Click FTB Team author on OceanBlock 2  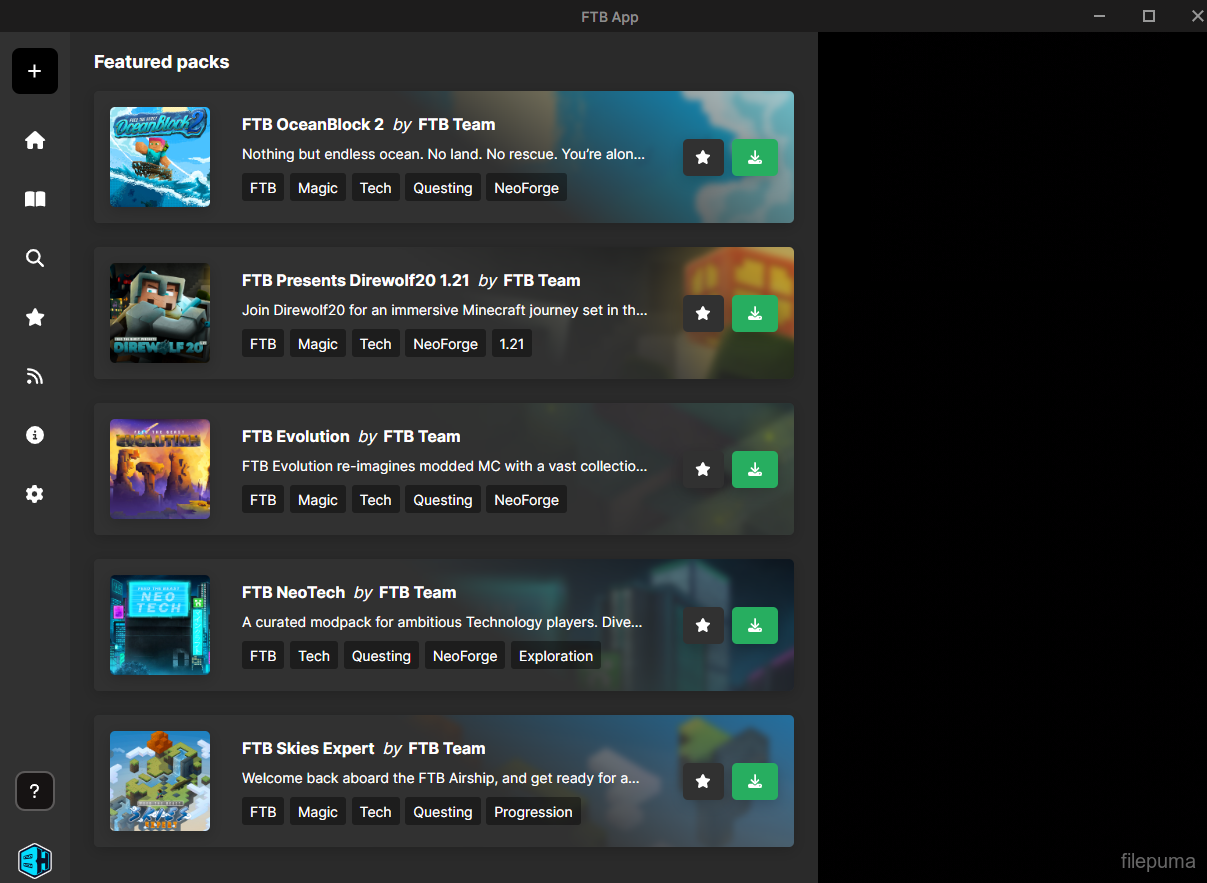[x=456, y=124]
